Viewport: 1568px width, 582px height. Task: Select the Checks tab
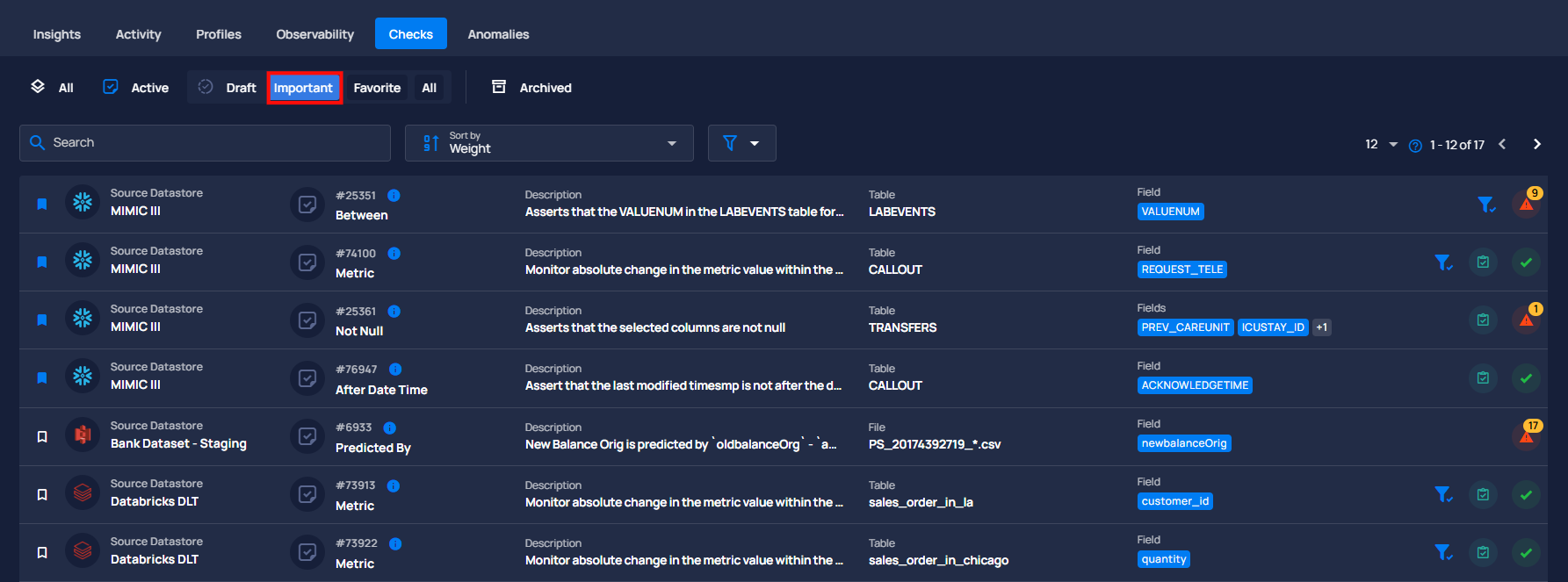411,34
